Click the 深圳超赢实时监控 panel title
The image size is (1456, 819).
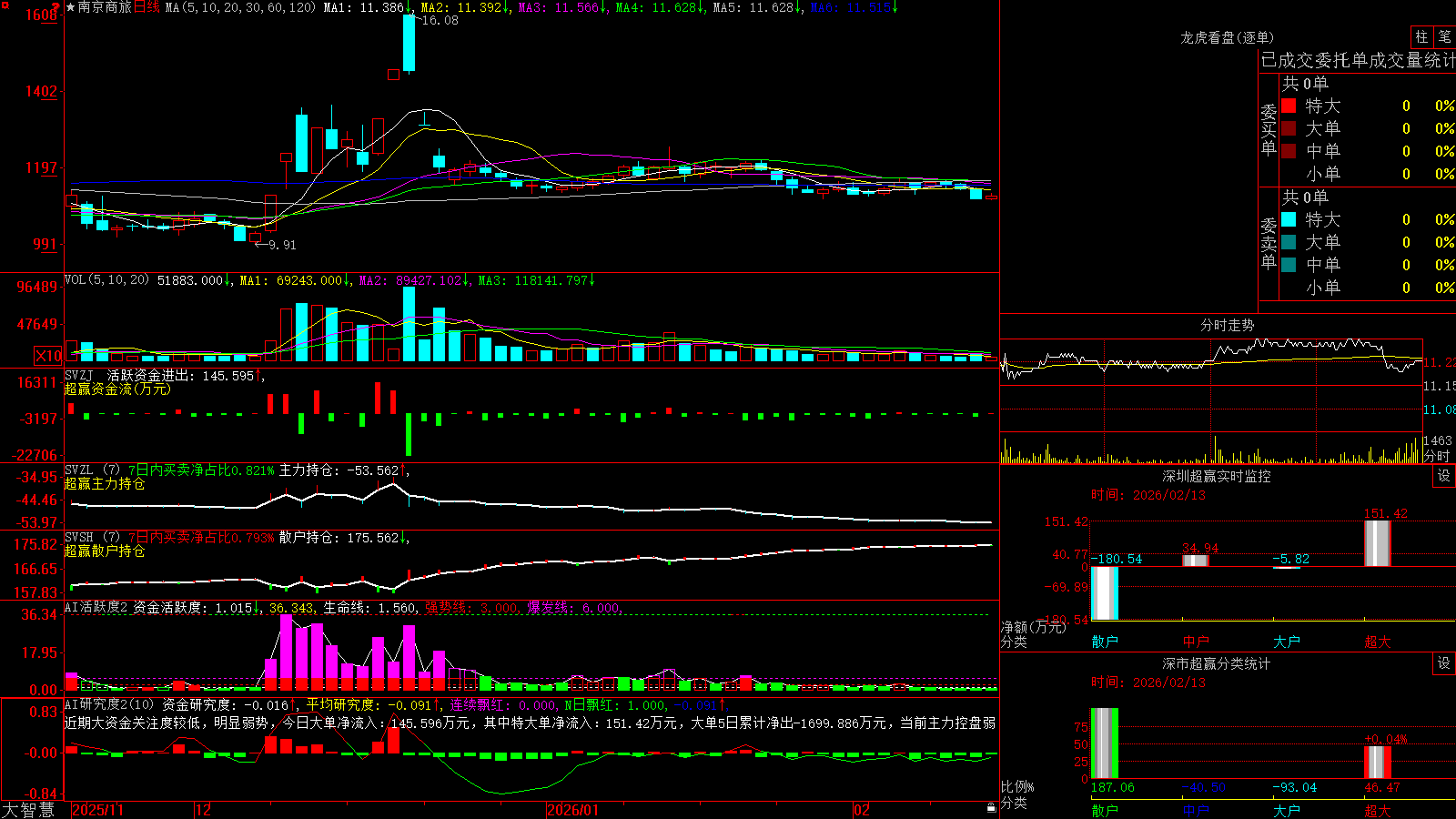tap(1217, 476)
